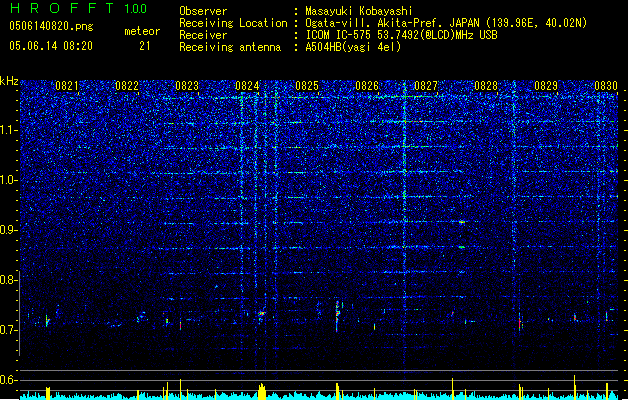Click the date 05.06.14 08:20
The width and height of the screenshot is (629, 400).
pos(51,46)
